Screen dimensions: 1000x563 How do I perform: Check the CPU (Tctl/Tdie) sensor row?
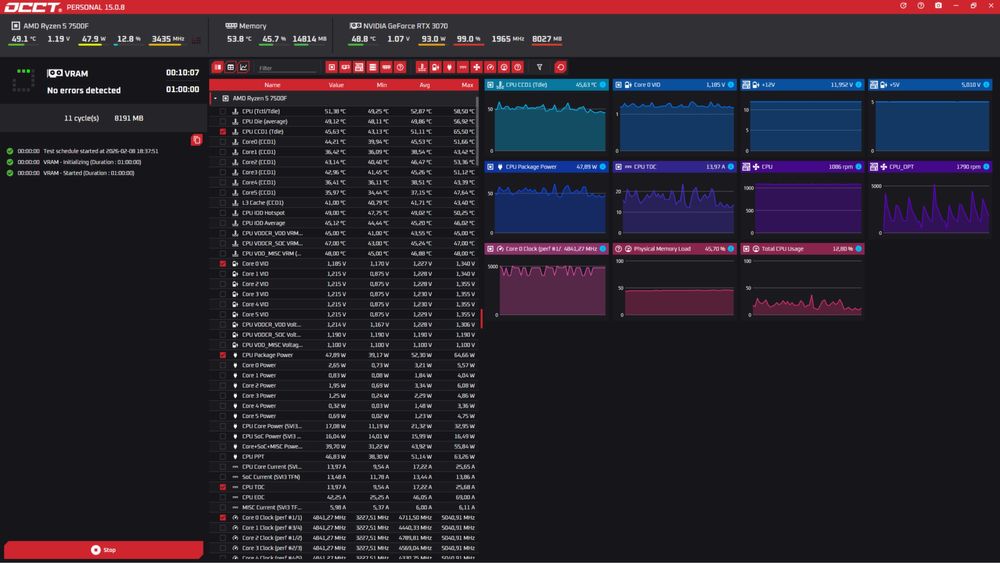pyautogui.click(x=223, y=111)
